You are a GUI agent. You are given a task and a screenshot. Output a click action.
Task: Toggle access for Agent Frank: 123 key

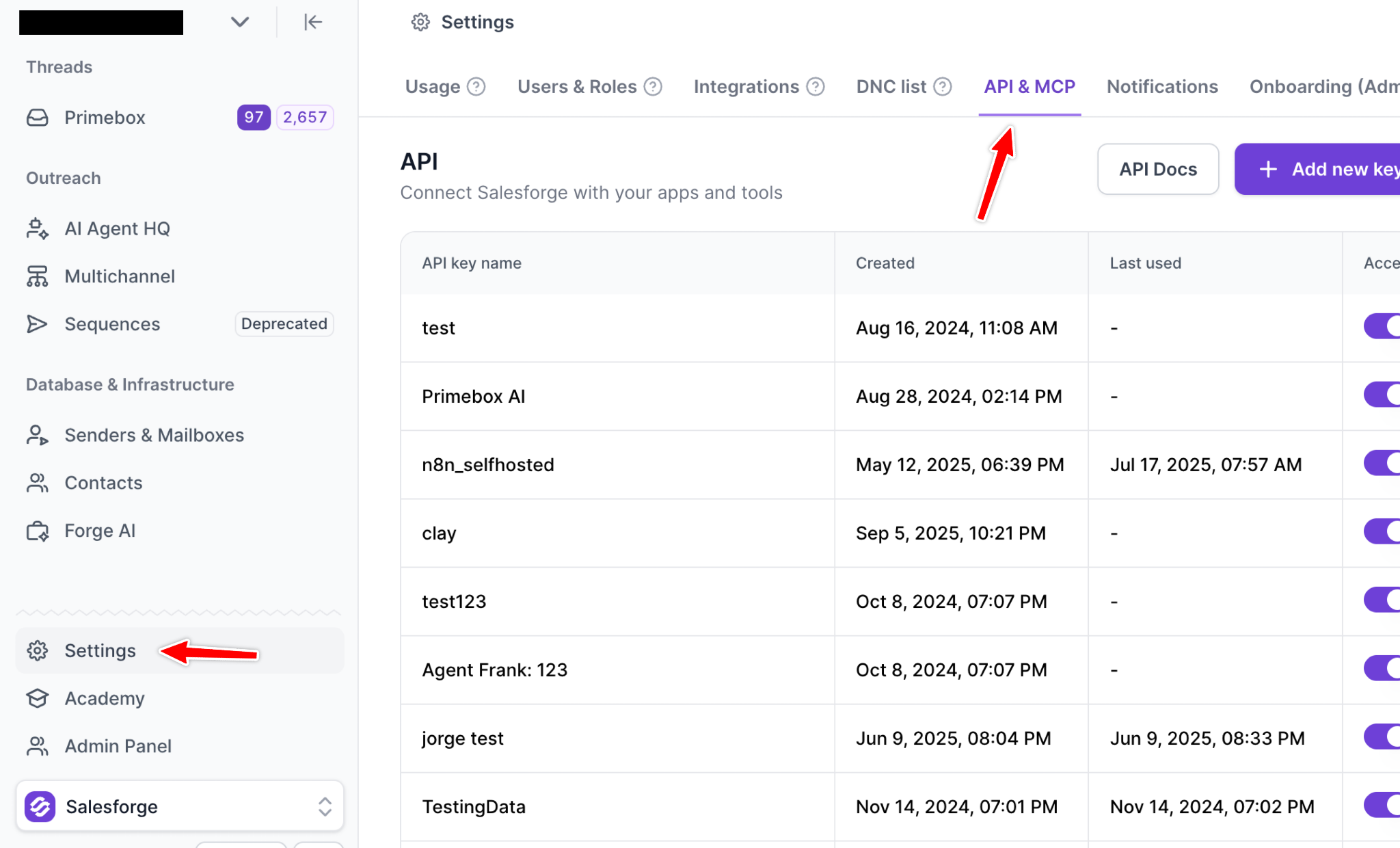point(1382,668)
